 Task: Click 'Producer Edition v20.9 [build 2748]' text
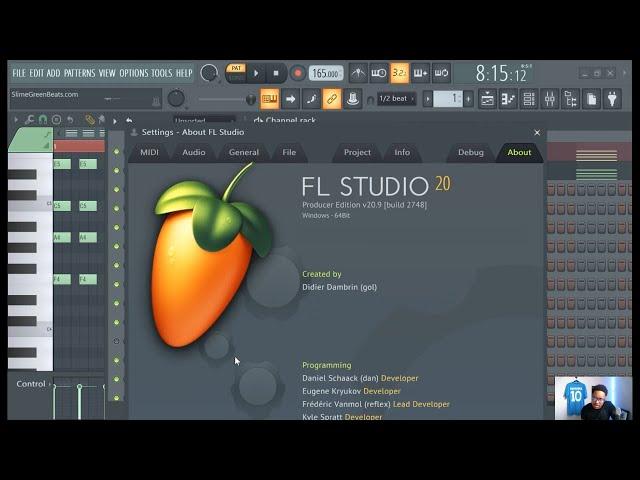[364, 204]
